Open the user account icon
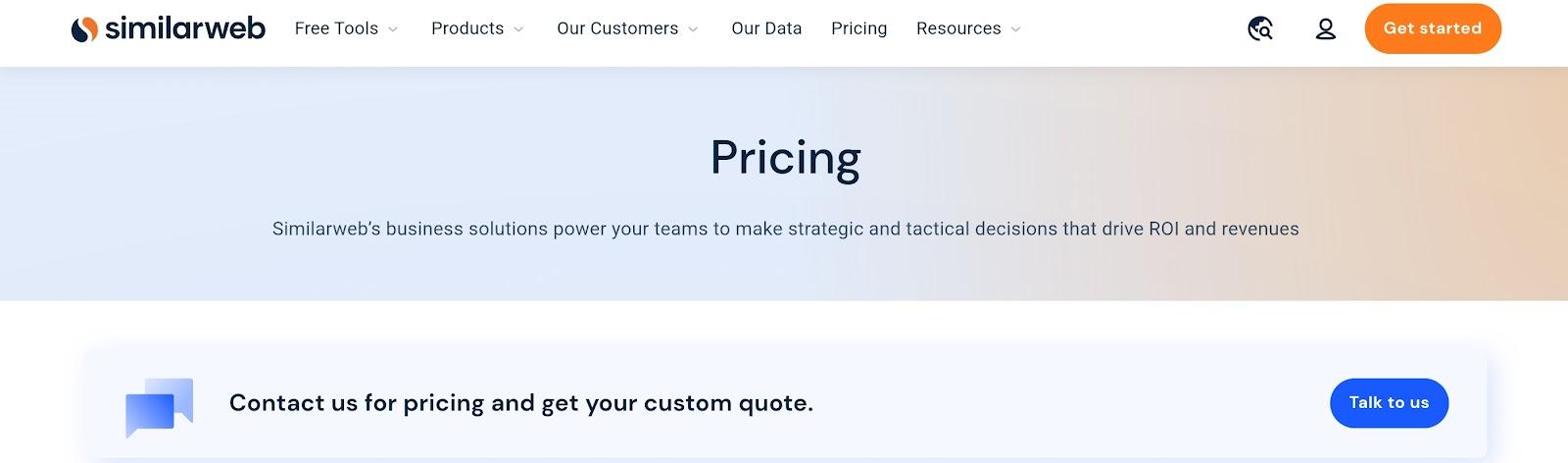The width and height of the screenshot is (1568, 463). (x=1325, y=29)
